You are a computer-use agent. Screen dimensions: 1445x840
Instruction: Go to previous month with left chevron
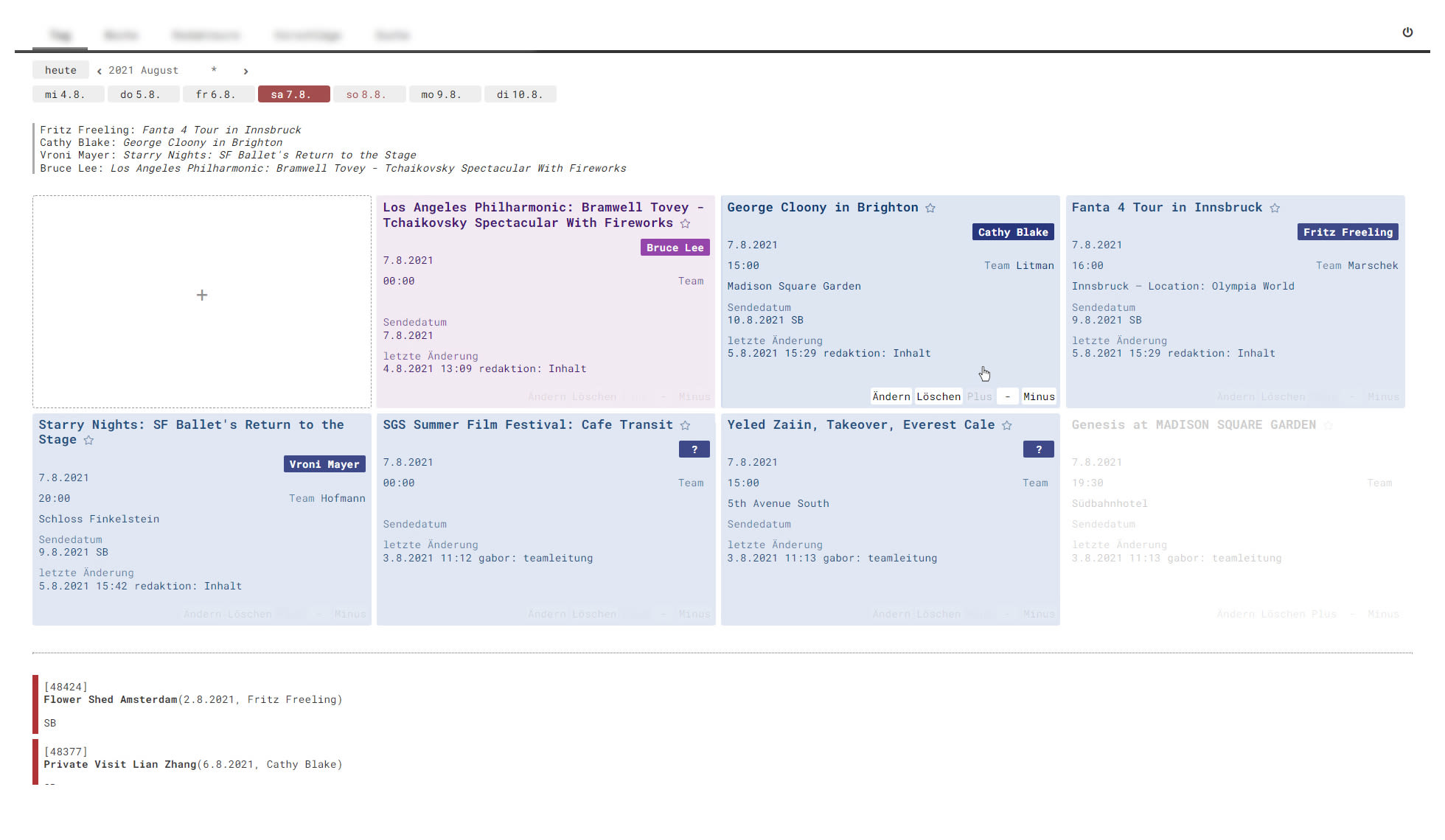click(x=100, y=71)
